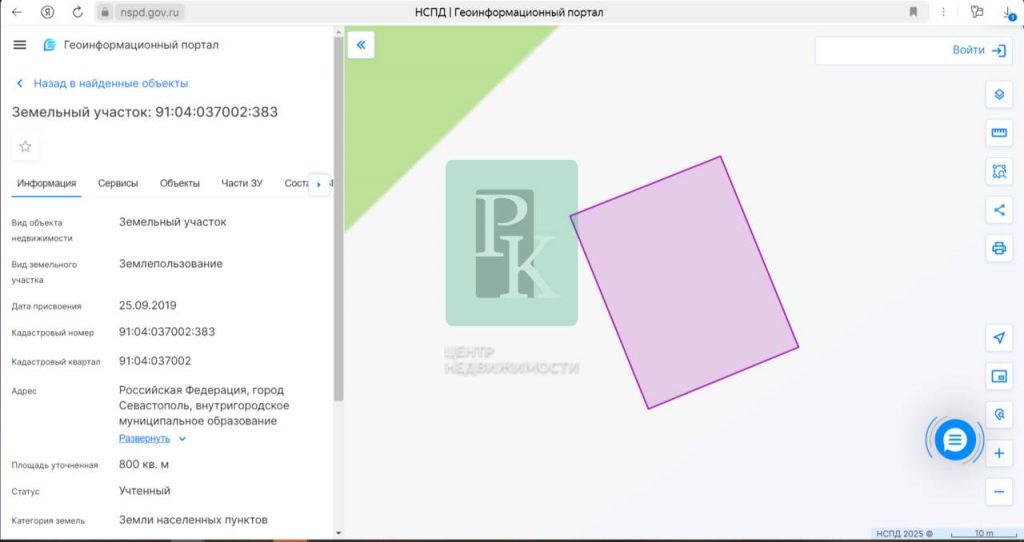The width and height of the screenshot is (1024, 542).
Task: Open the browser extensions icon
Action: [x=977, y=12]
